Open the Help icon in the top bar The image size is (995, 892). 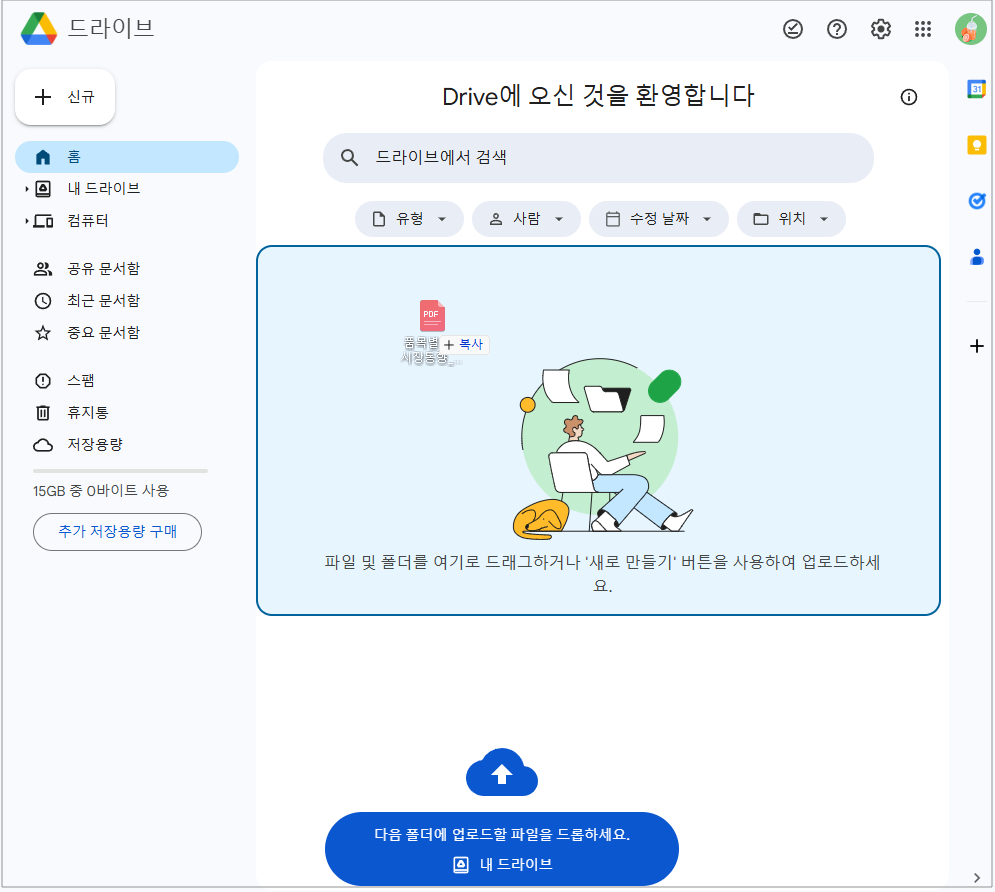pyautogui.click(x=837, y=29)
